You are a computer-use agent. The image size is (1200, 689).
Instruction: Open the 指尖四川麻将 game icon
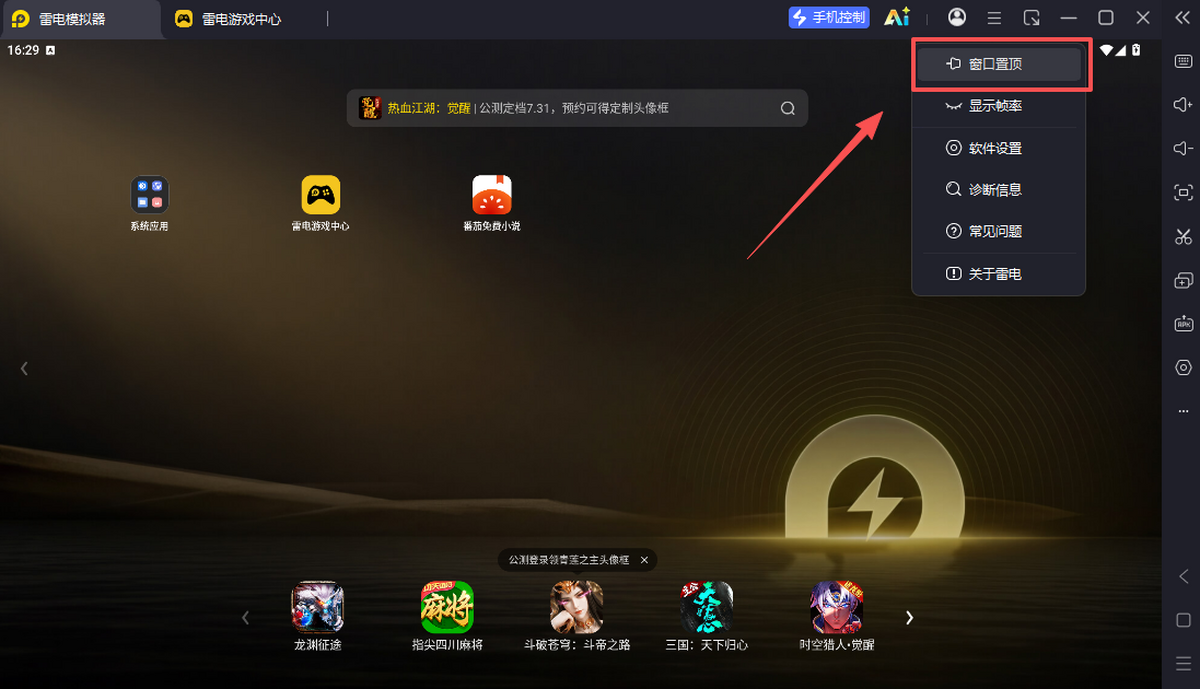[x=447, y=608]
